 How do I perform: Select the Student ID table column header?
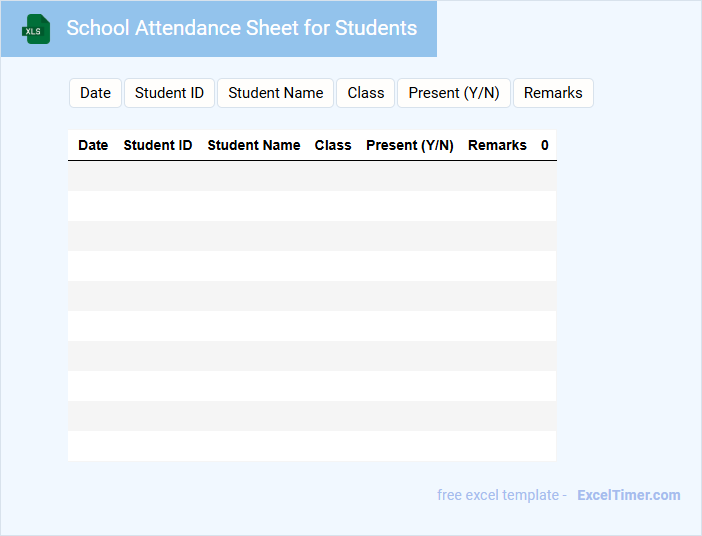[x=158, y=145]
